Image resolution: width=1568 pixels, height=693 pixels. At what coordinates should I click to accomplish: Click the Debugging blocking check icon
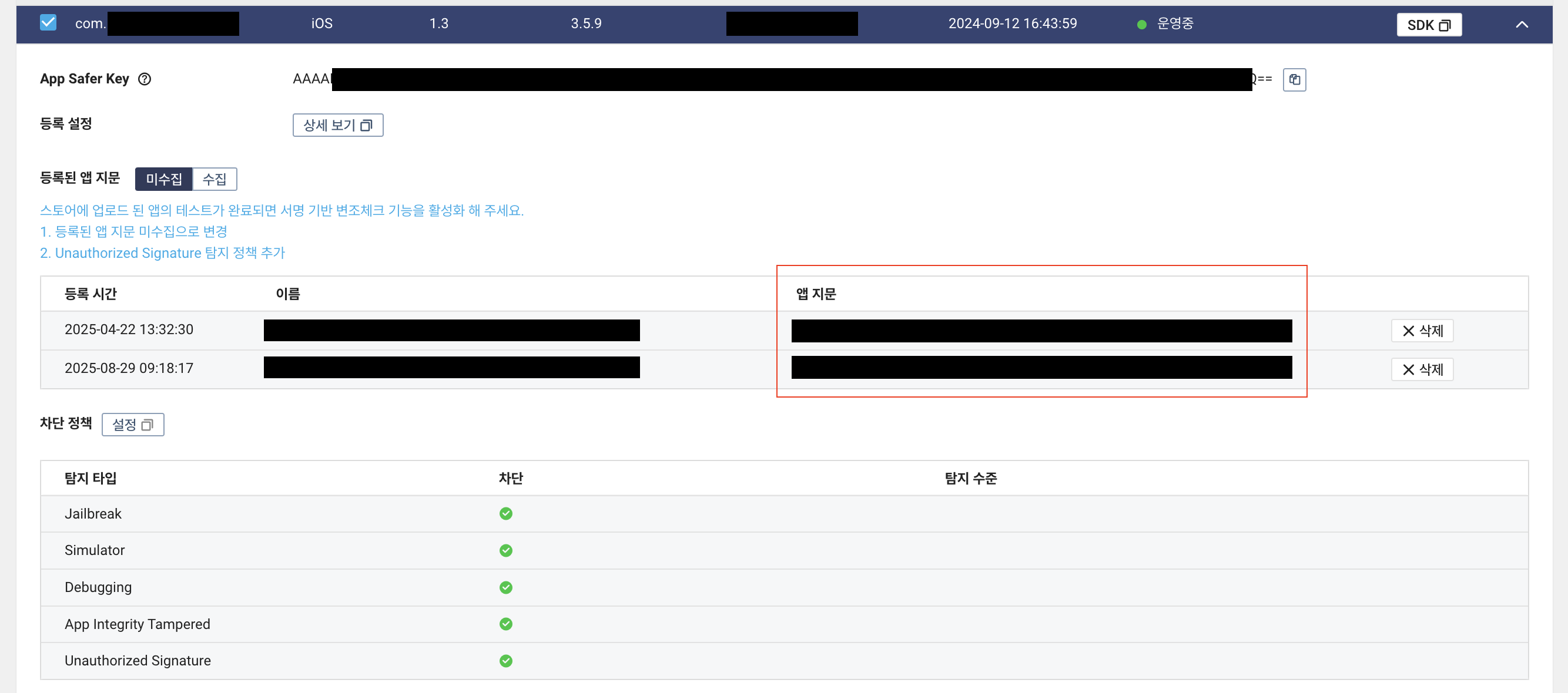(505, 588)
